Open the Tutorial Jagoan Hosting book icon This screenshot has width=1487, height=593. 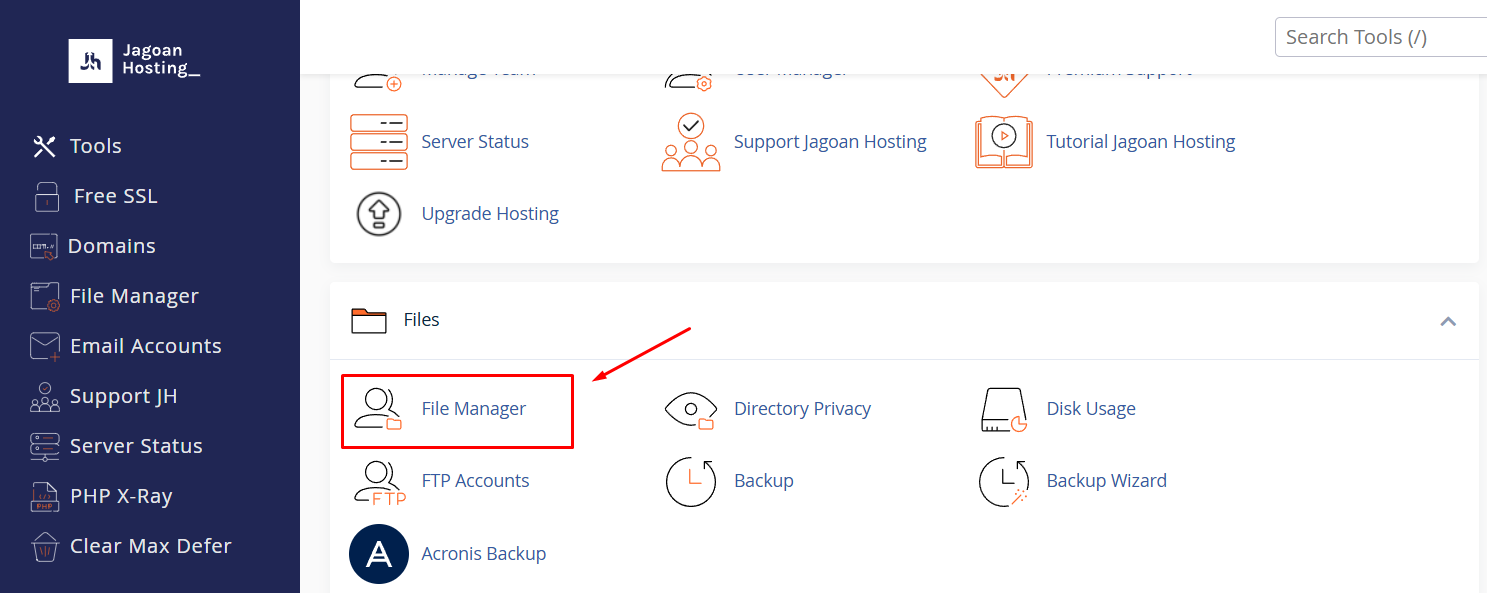click(1004, 142)
